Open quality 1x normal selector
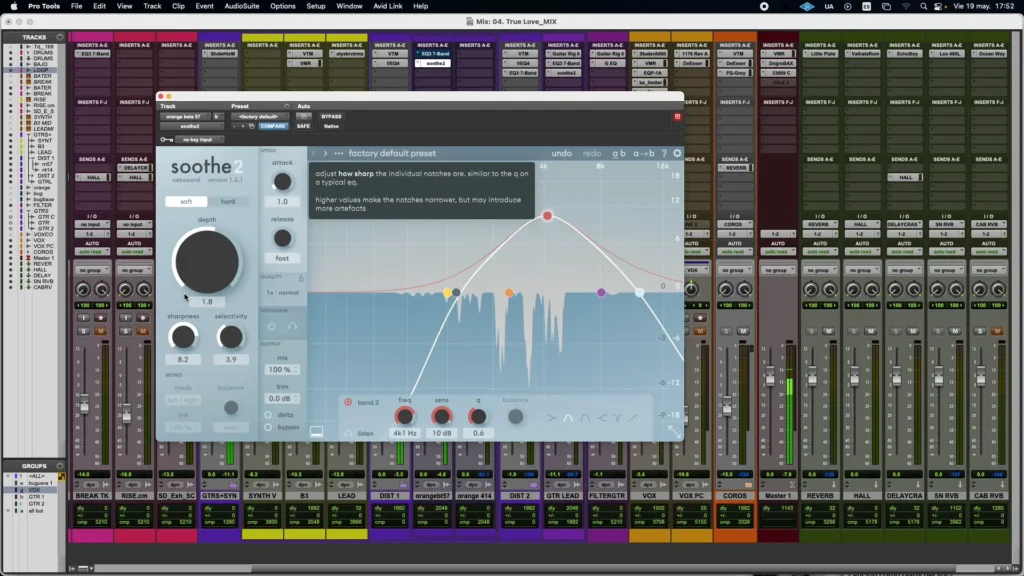This screenshot has height=576, width=1024. pos(282,293)
